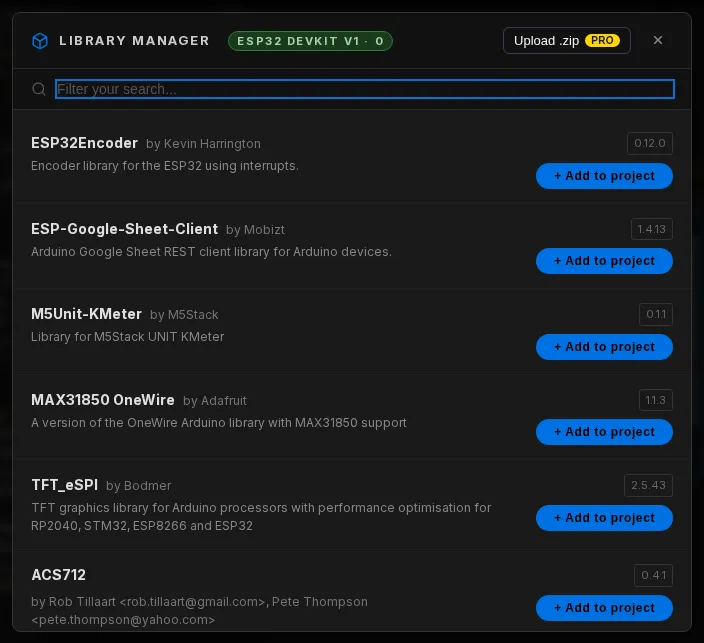Close the Library Manager dialog
Image resolution: width=704 pixels, height=643 pixels.
658,40
